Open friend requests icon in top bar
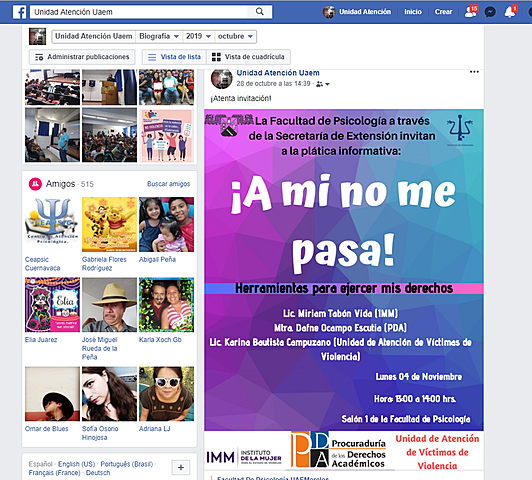This screenshot has height=480, width=532. (471, 12)
